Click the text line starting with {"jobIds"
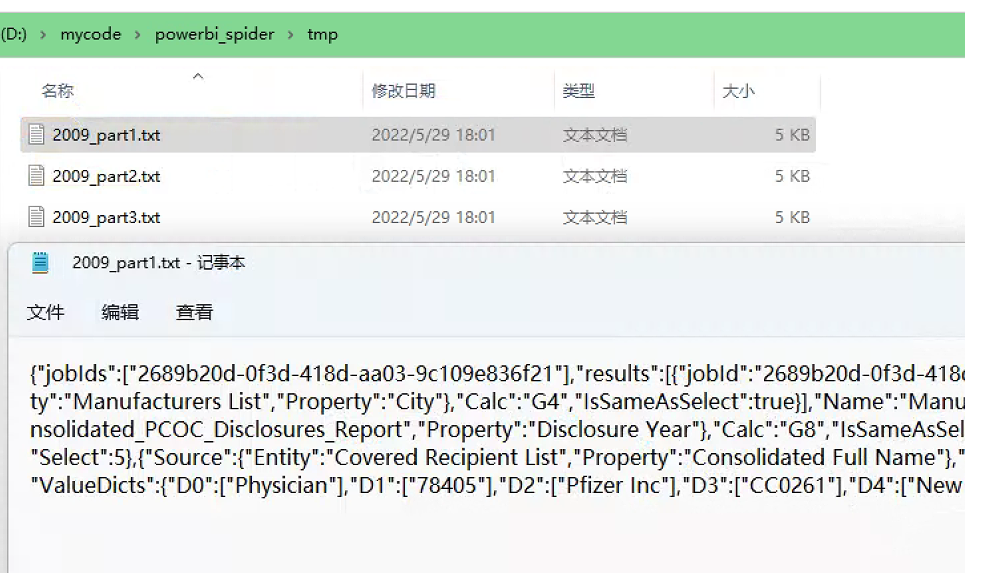The width and height of the screenshot is (990, 573). pyautogui.click(x=498, y=374)
